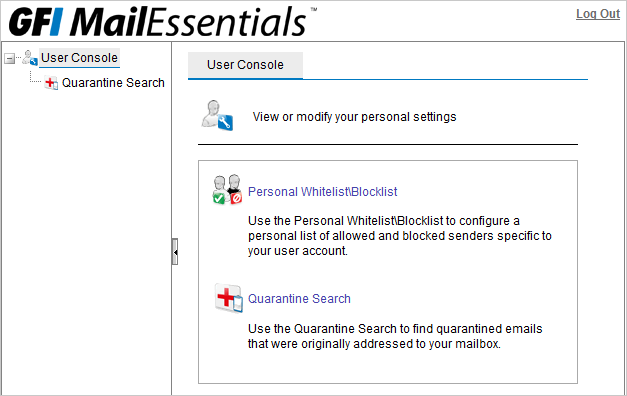Open the Personal Whitelist\Blocklist link
Viewport: 627px width, 396px height.
coord(322,192)
